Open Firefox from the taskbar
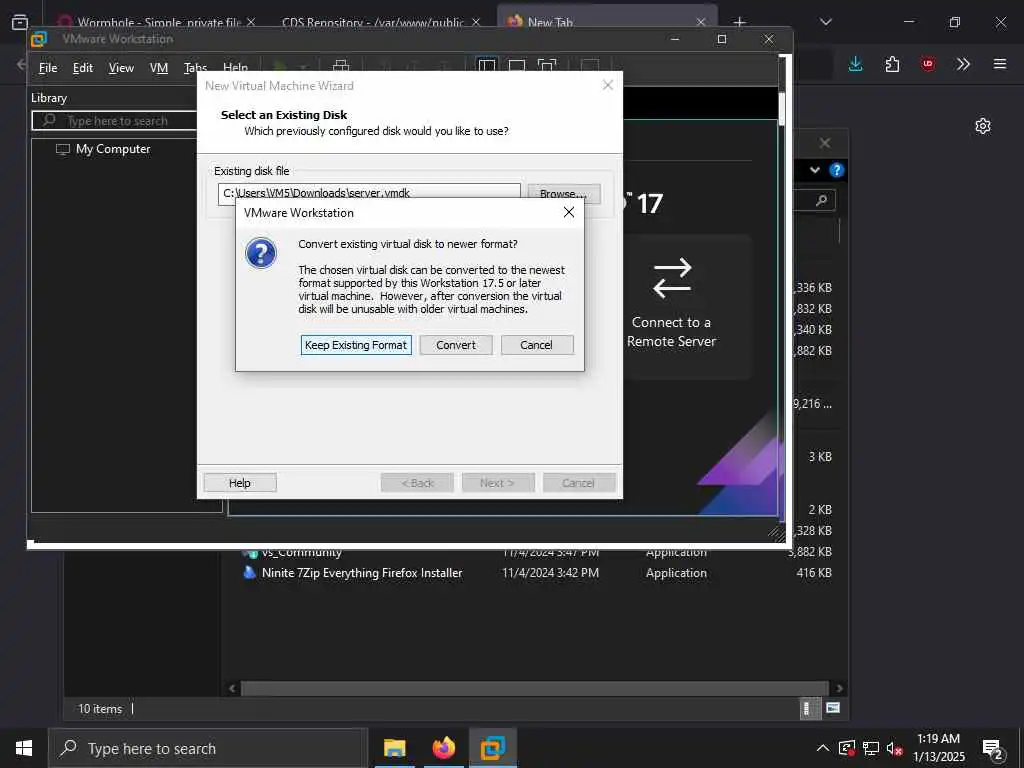 pyautogui.click(x=443, y=748)
